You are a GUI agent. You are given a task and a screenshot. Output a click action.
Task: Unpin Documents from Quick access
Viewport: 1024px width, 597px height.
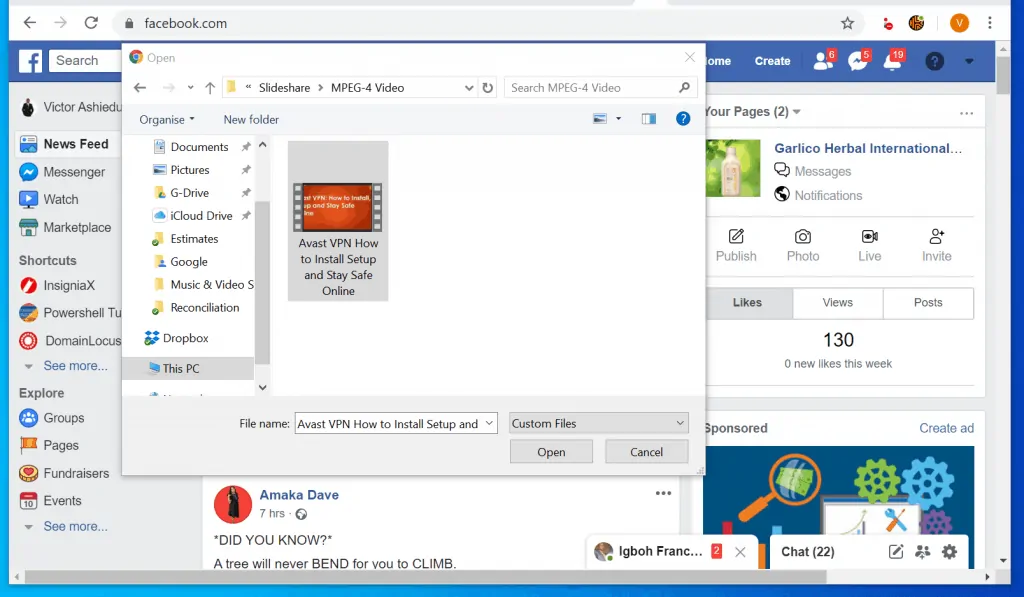pos(244,146)
